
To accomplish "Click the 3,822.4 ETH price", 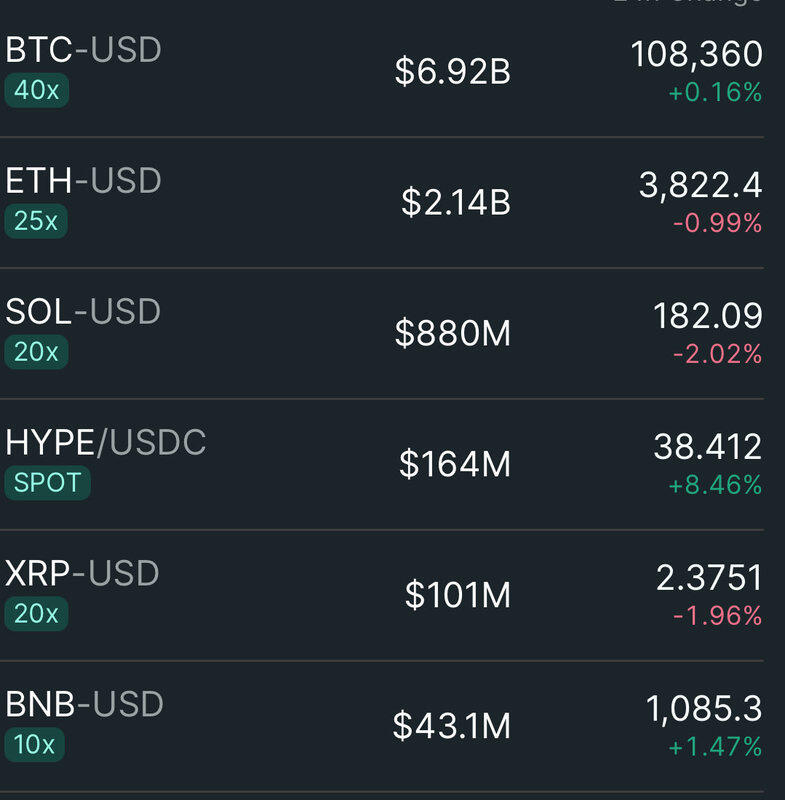I will click(x=700, y=185).
